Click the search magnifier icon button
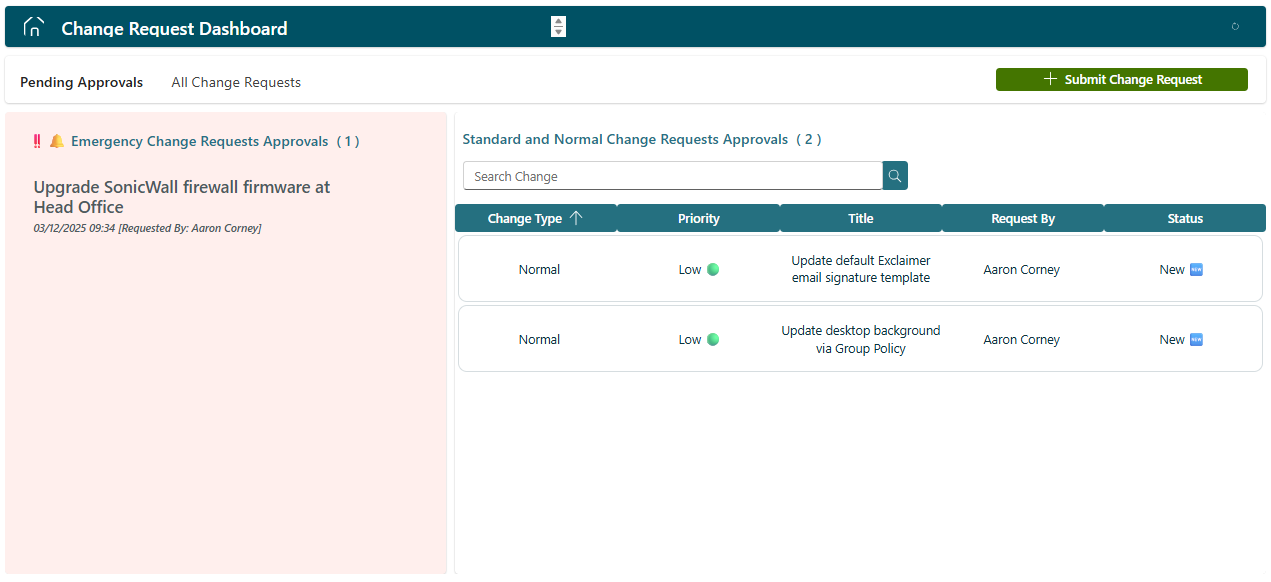The height and width of the screenshot is (582, 1271). click(895, 176)
